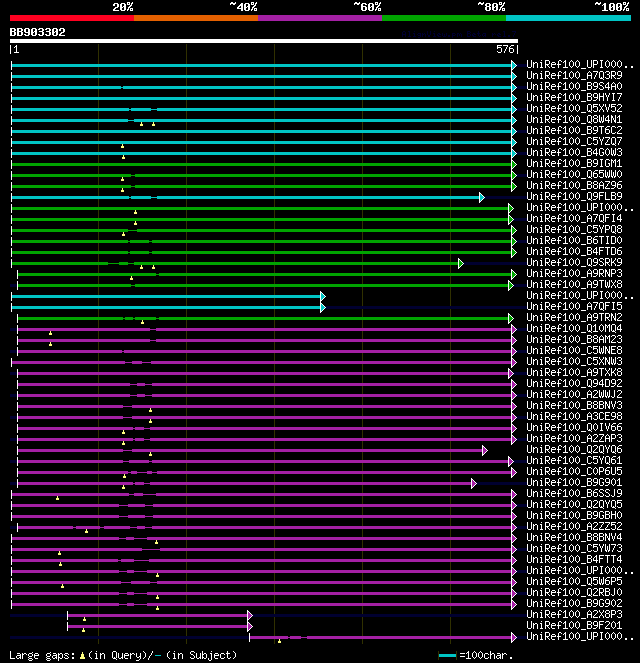Screen dimensions: 640x663
Task: Select the UniRef100_B9G901 label
Action: pos(574,482)
